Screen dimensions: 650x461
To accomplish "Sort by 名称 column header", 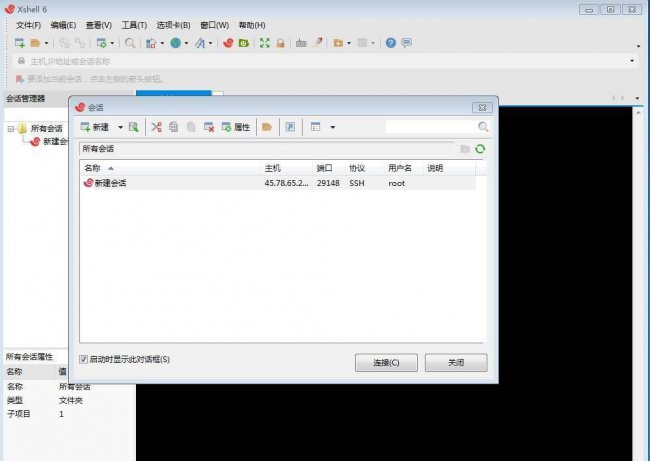I will click(x=170, y=168).
